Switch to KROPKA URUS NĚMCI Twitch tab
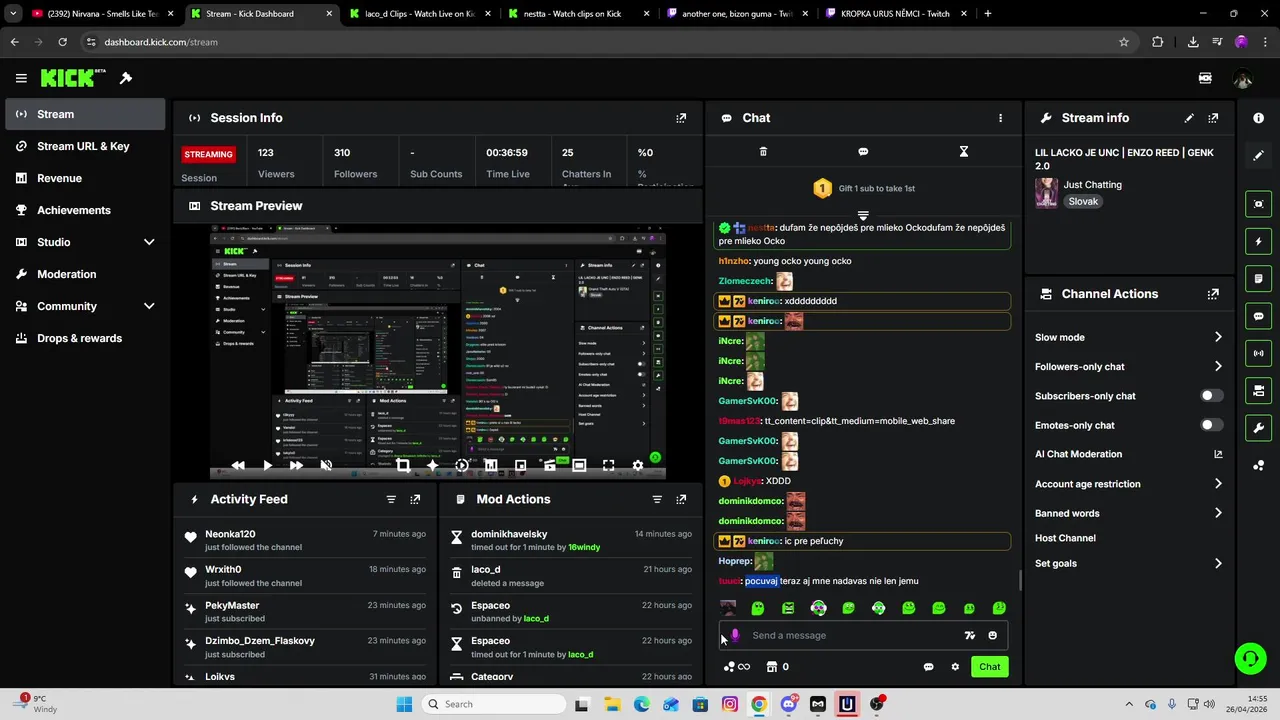 pyautogui.click(x=895, y=14)
